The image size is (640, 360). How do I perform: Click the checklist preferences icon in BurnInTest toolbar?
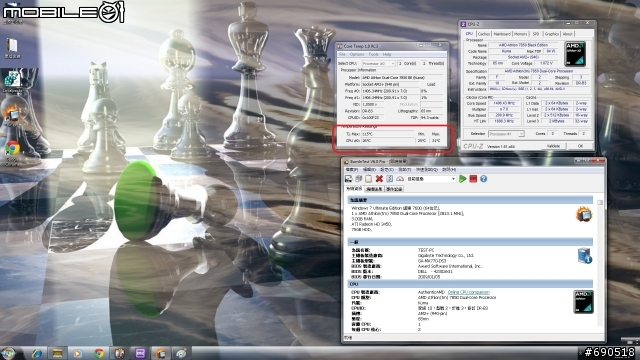[x=390, y=179]
